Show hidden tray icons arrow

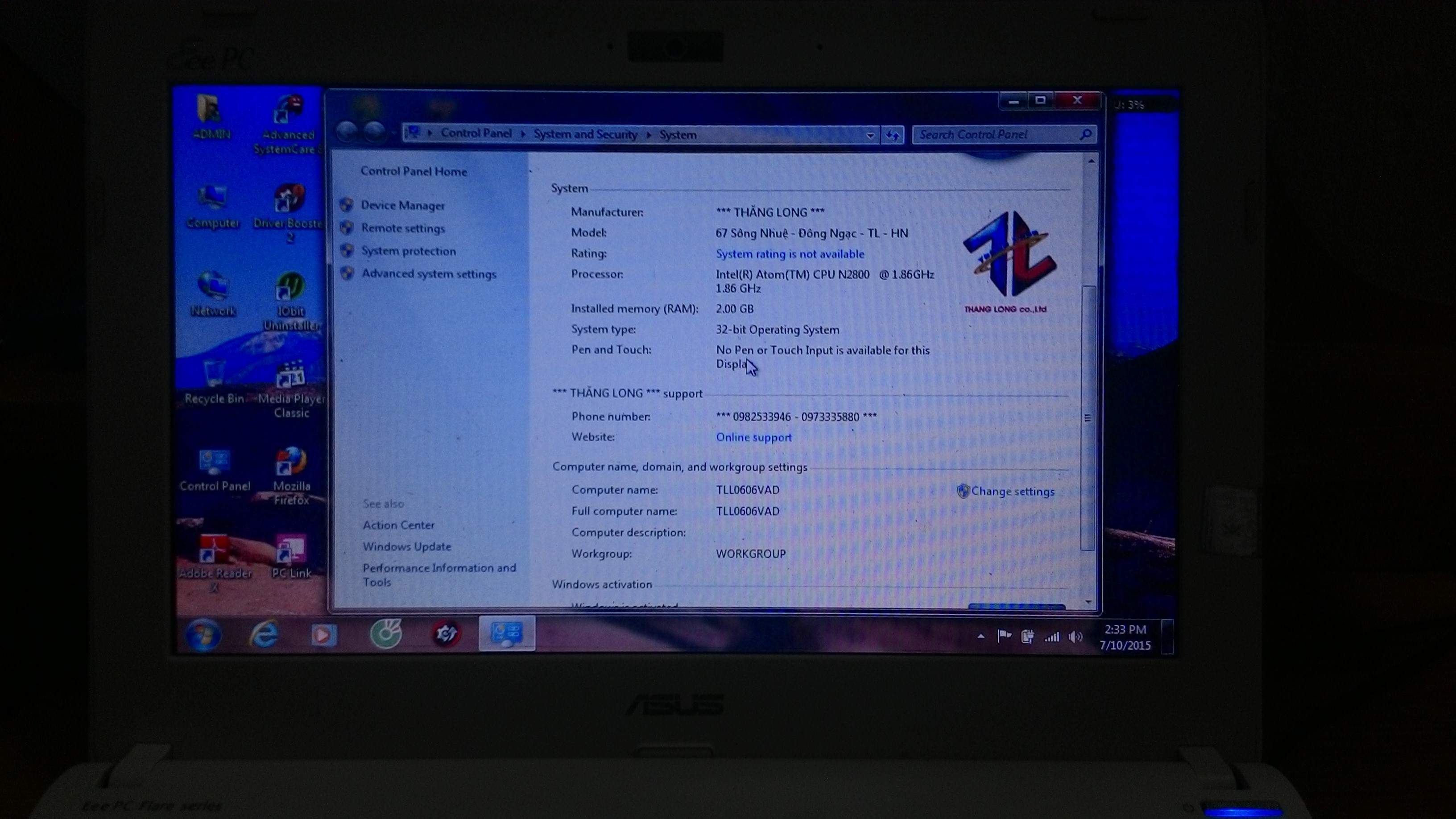(x=980, y=637)
